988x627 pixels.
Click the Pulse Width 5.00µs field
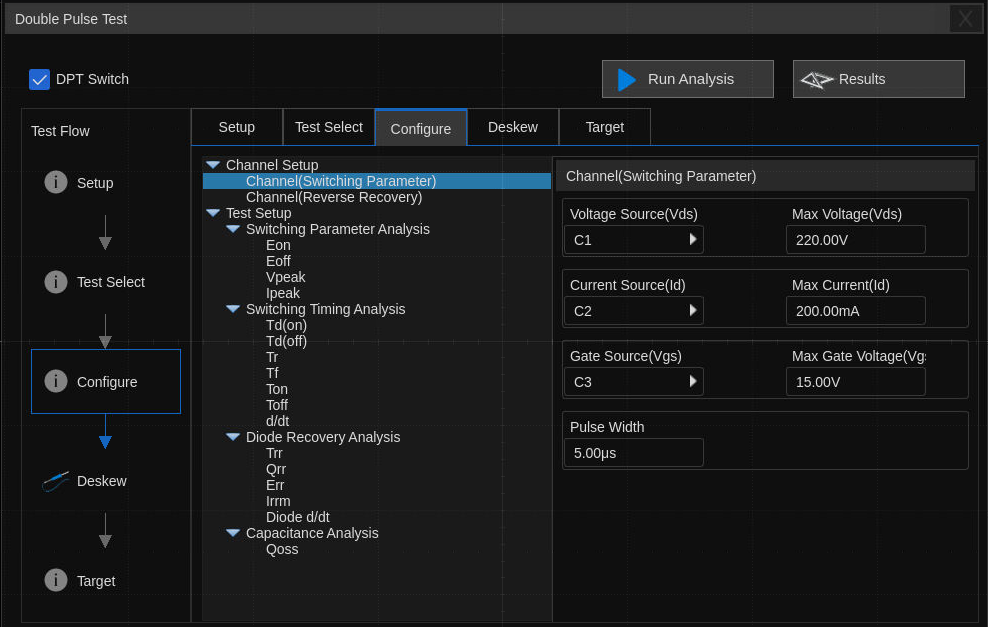click(633, 453)
